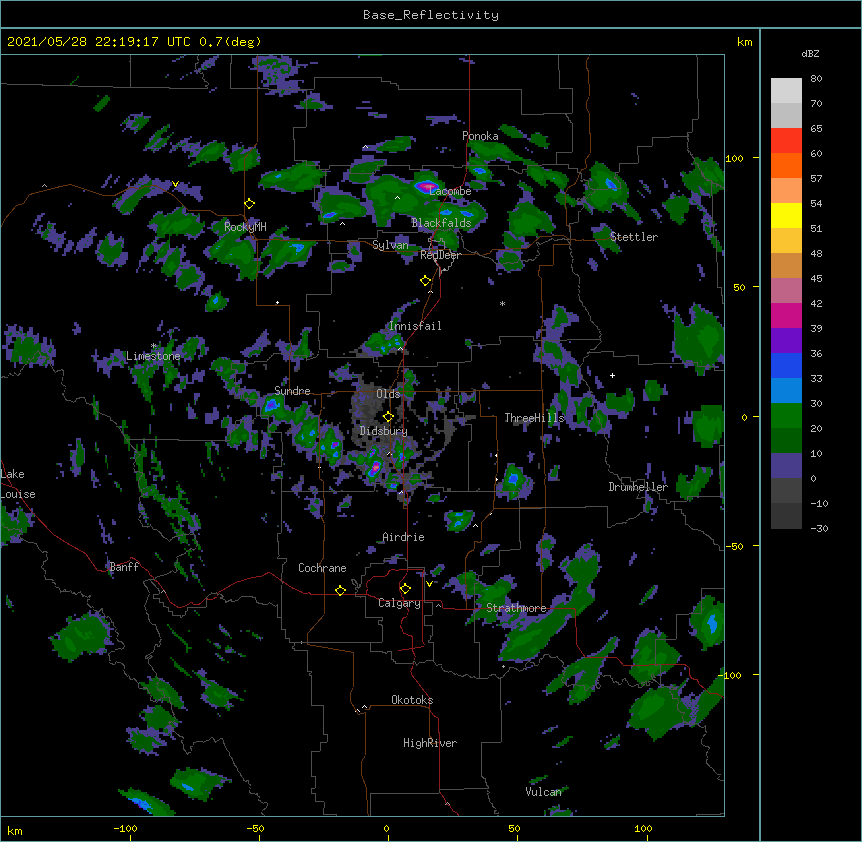
Task: Click the Okotoks town label
Action: [412, 700]
